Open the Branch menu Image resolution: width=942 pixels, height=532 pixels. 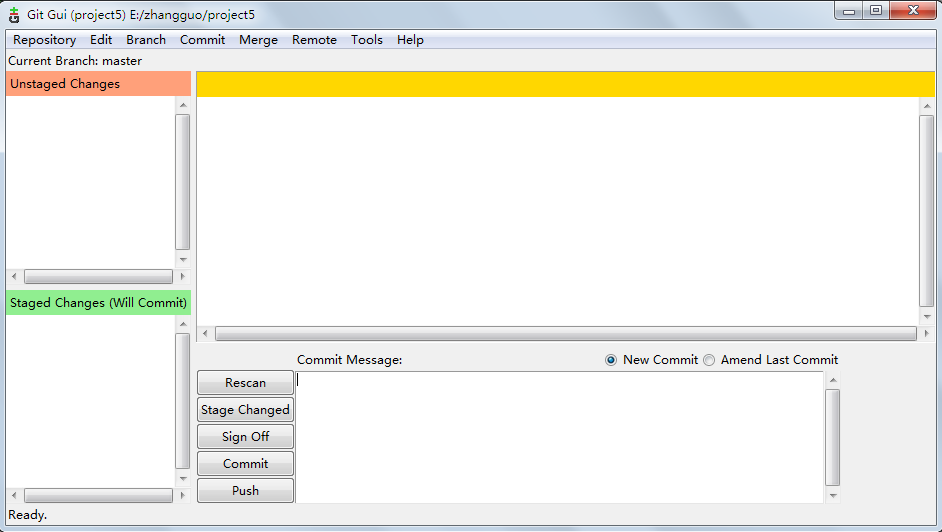click(146, 40)
